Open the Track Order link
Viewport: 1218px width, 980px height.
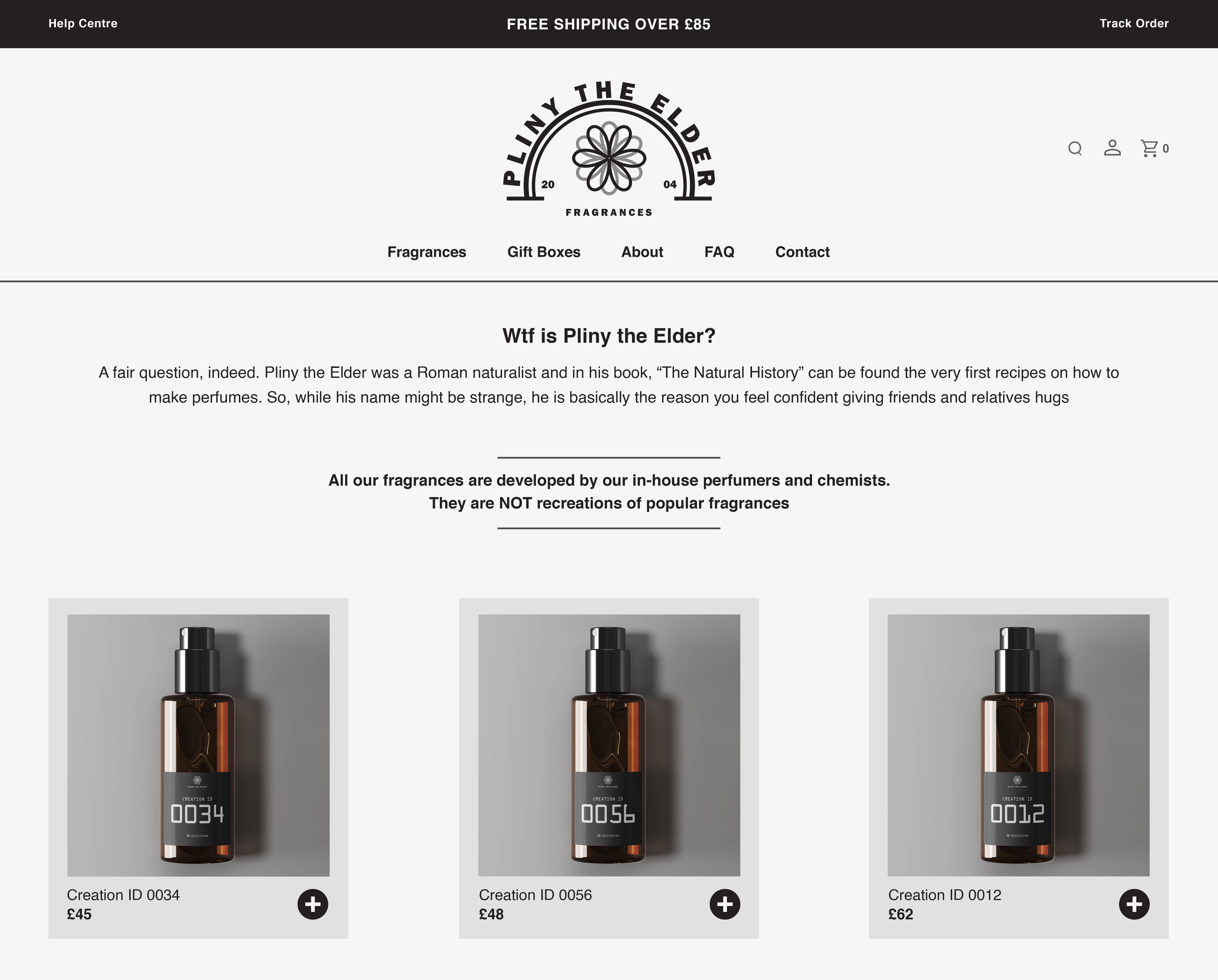click(x=1134, y=24)
